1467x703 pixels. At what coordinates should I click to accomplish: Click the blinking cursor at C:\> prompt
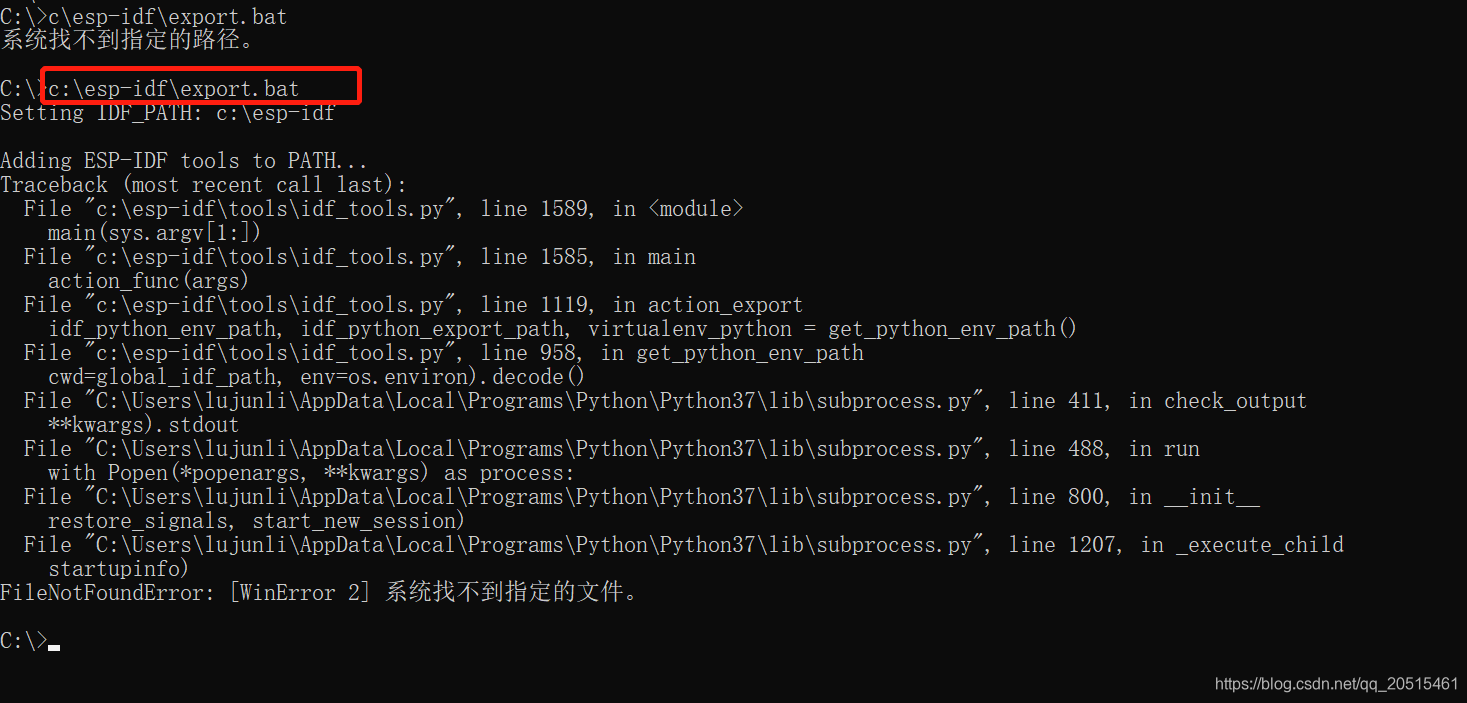pyautogui.click(x=54, y=648)
